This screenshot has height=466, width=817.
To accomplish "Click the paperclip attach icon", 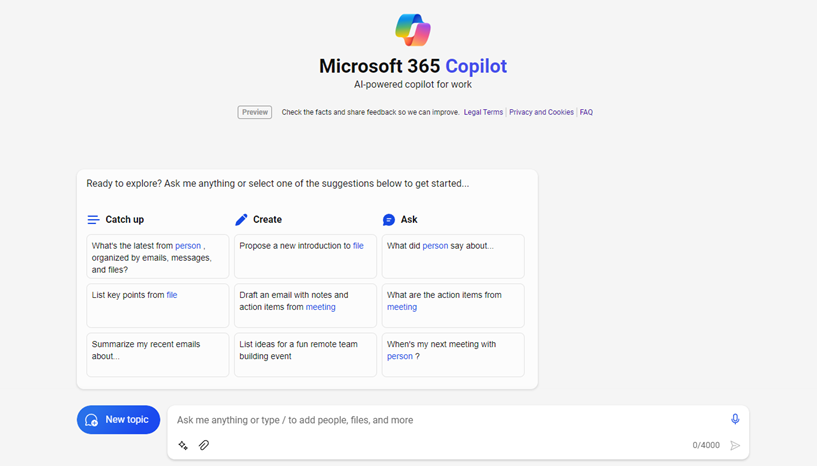I will (x=204, y=446).
